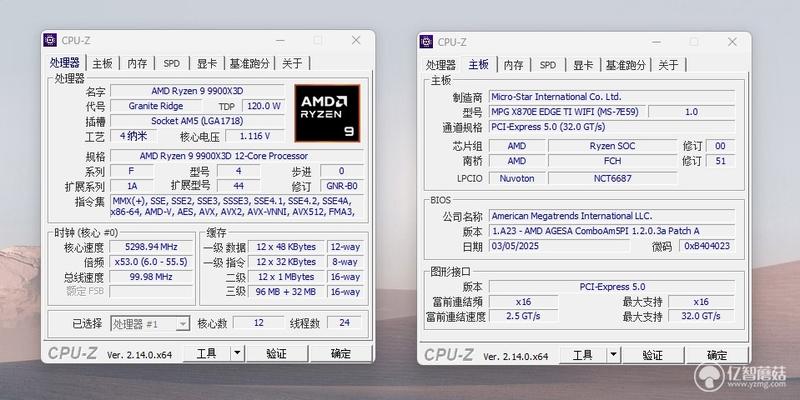Click the L1 instruction cache 12 x 32 KBytes
This screenshot has width=800, height=400.
click(286, 262)
